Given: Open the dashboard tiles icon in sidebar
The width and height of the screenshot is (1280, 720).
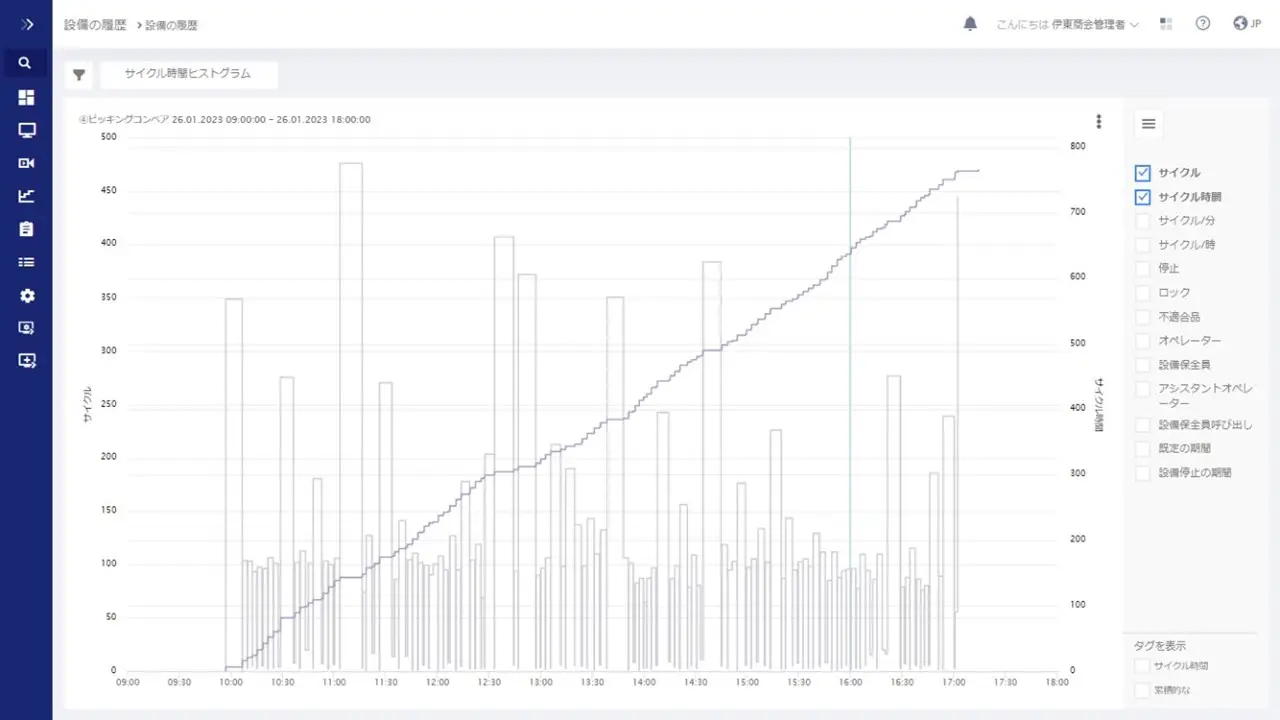Looking at the screenshot, I should pos(26,97).
